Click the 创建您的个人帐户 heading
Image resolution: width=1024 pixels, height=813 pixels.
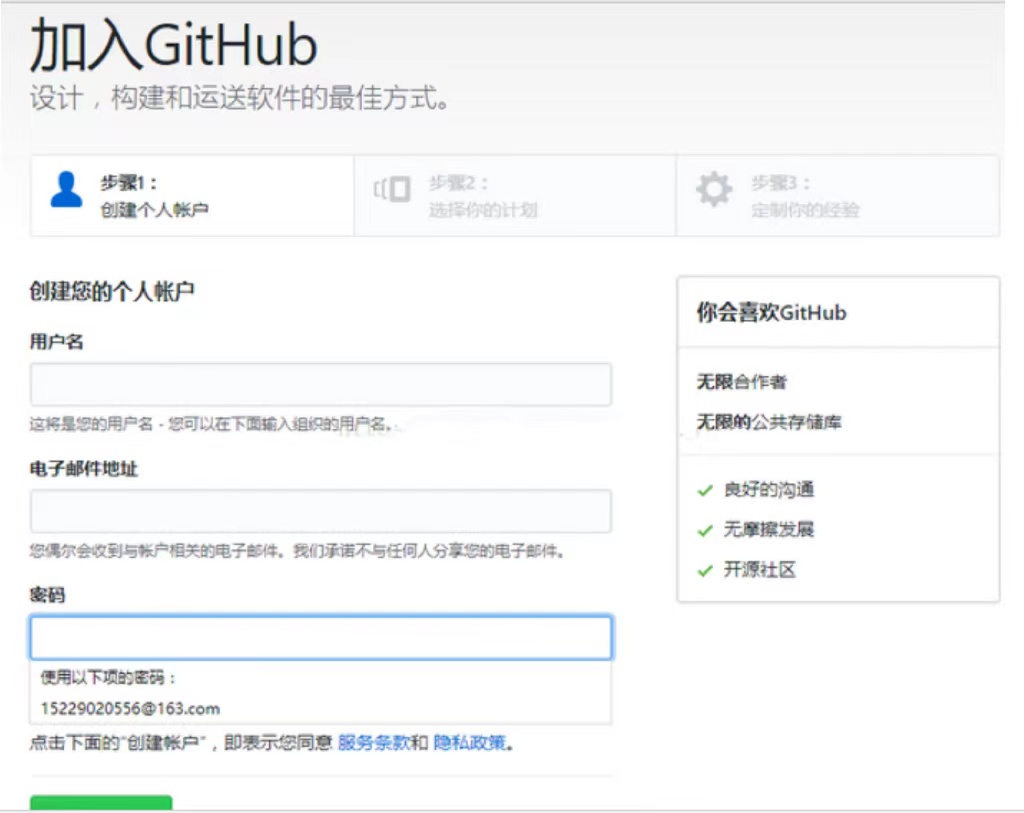pos(112,291)
